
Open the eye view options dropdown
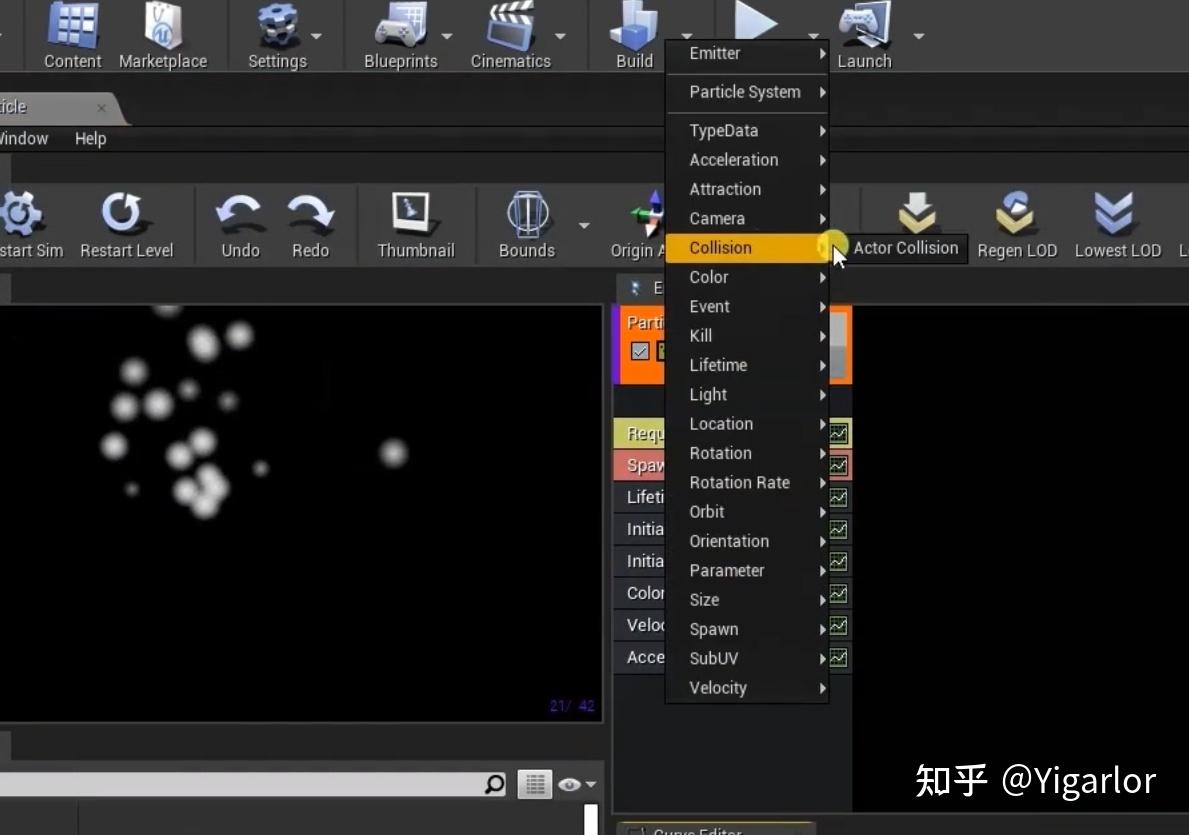pyautogui.click(x=577, y=784)
